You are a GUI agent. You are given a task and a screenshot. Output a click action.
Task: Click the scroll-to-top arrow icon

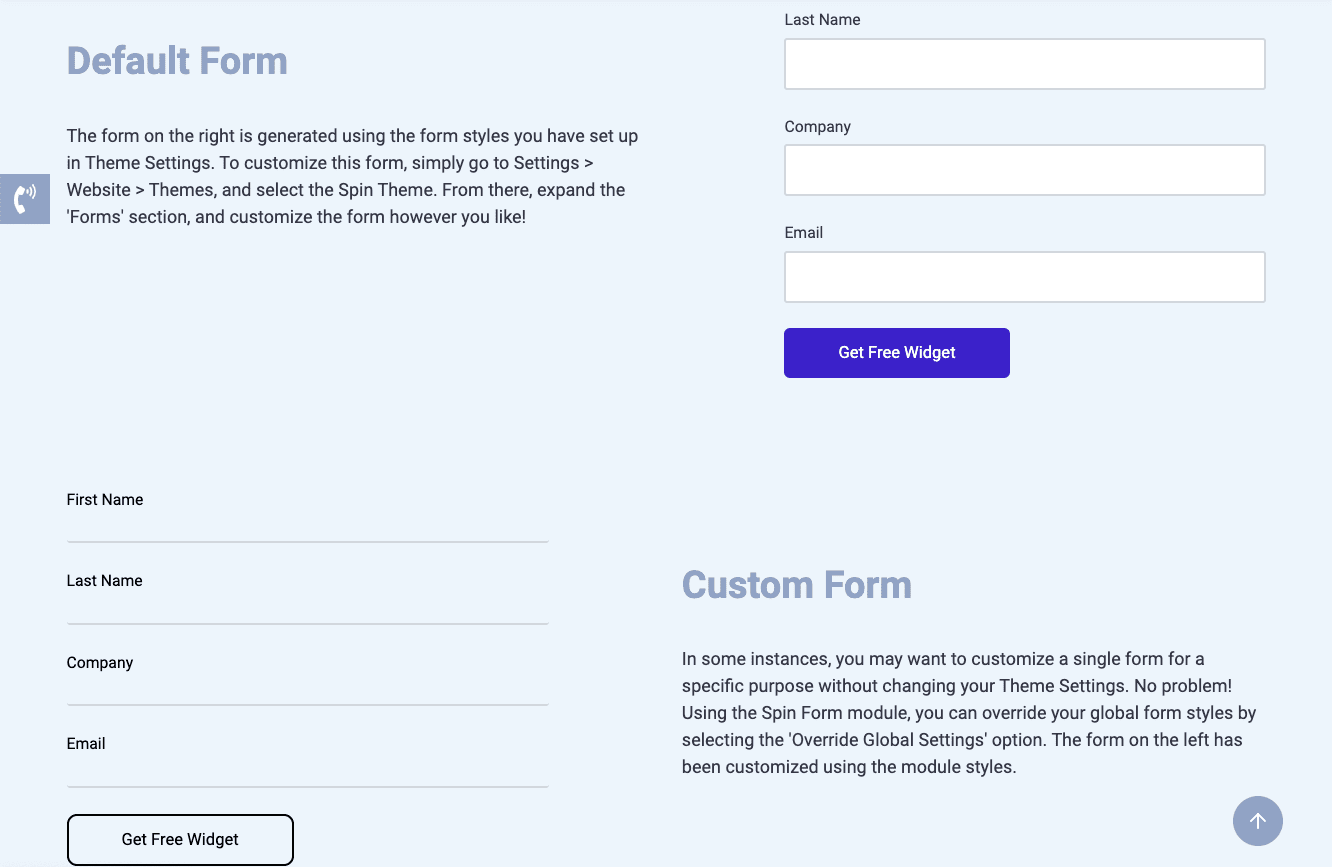tap(1257, 820)
